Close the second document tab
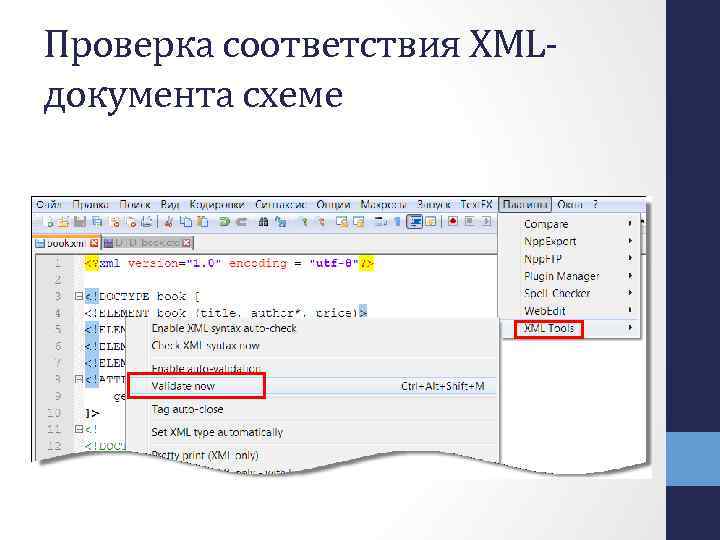Viewport: 720px width, 540px height. (186, 243)
